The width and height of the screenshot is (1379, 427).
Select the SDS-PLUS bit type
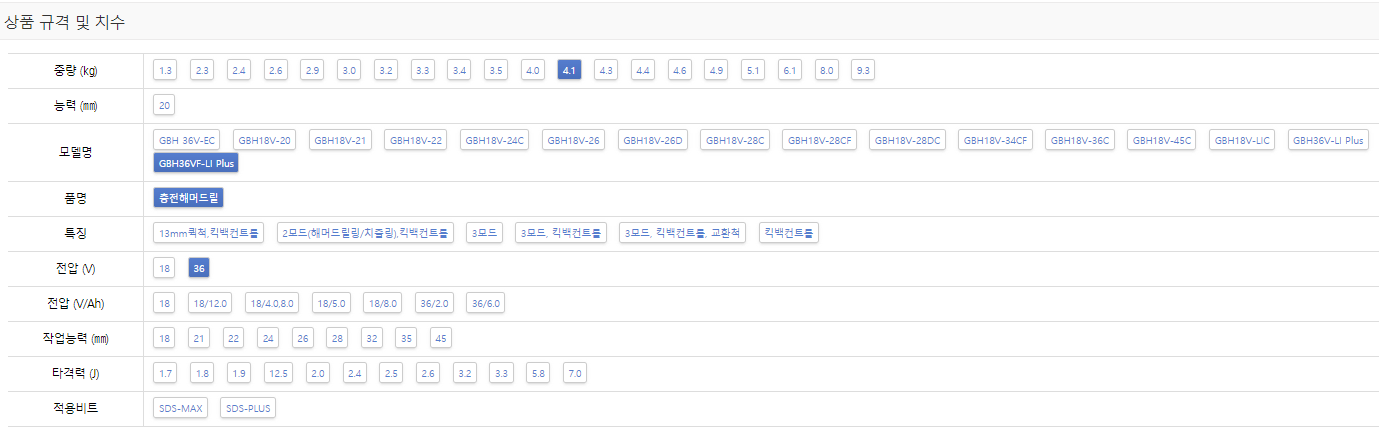247,408
